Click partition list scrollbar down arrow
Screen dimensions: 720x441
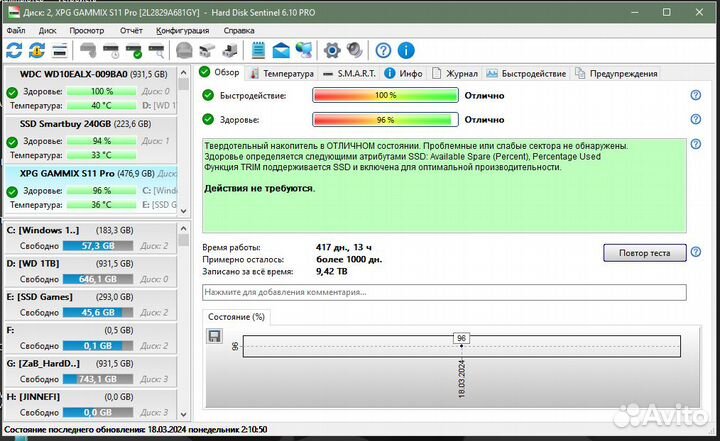183,414
